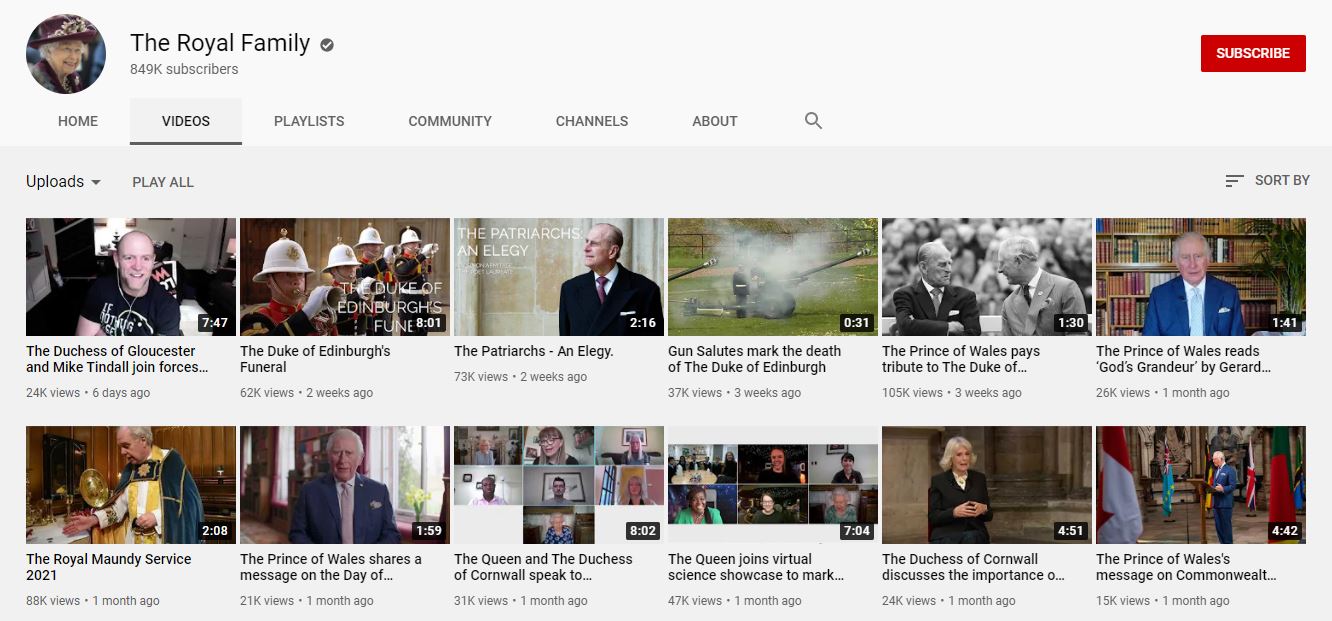1332x621 pixels.
Task: Open virtual science showcase thumbnail
Action: pyautogui.click(x=773, y=485)
